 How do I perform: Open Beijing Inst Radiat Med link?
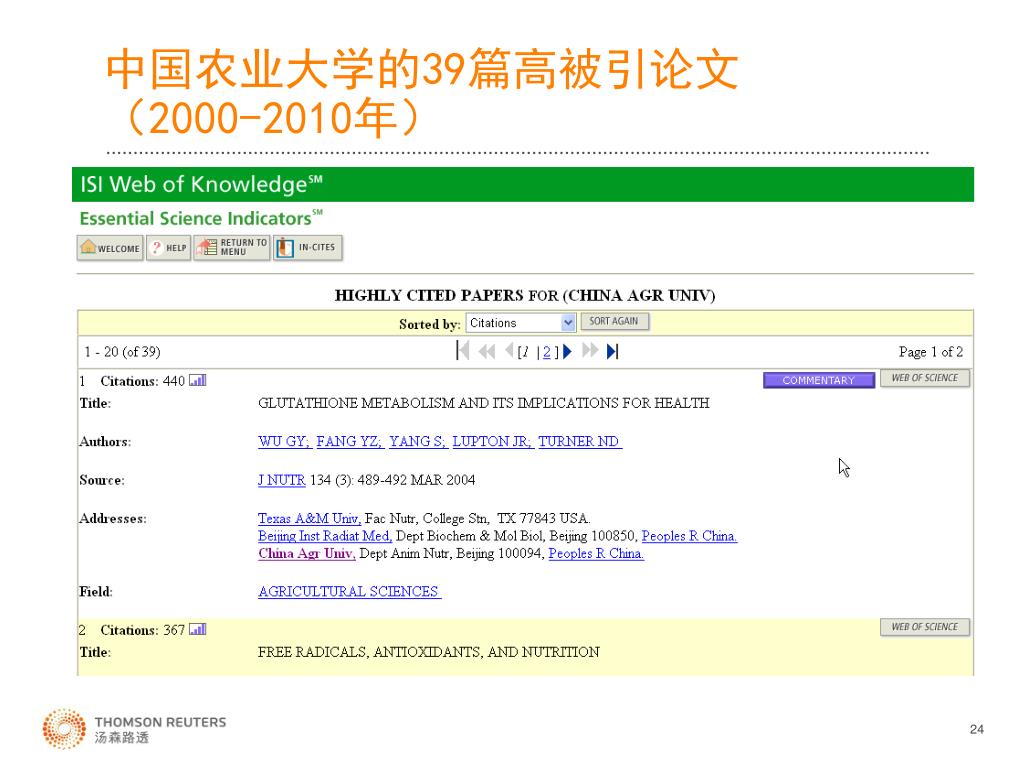click(325, 536)
